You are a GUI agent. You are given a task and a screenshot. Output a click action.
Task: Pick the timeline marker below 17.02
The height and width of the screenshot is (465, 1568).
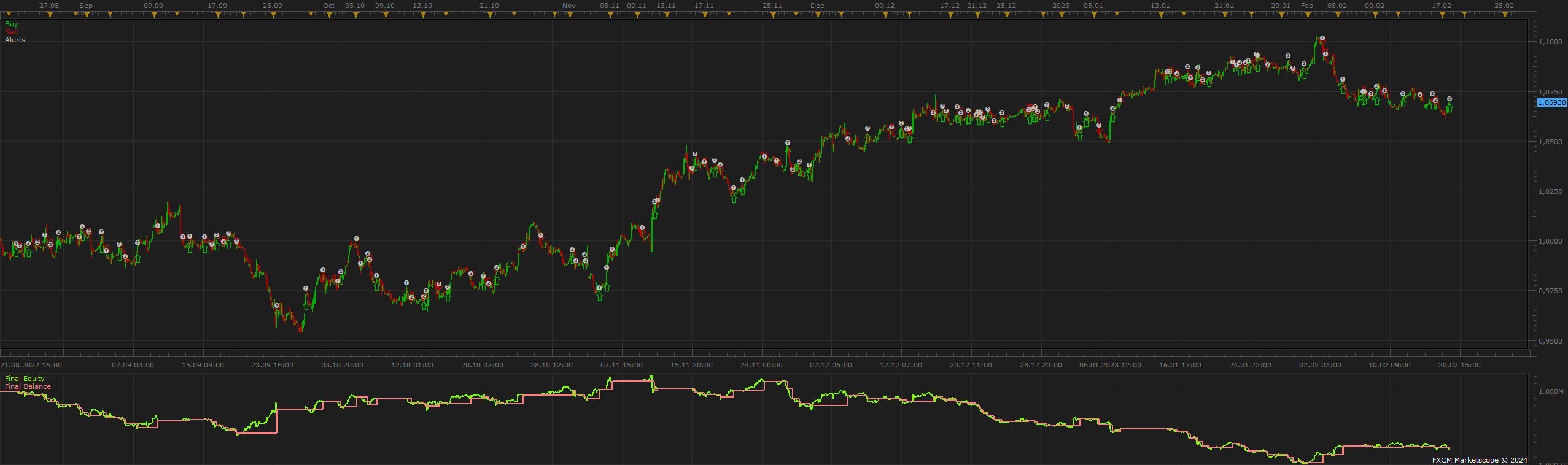[x=1442, y=15]
